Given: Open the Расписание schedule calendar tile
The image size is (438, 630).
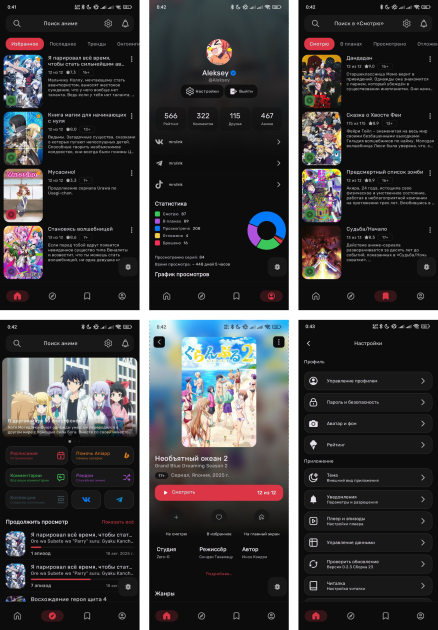Looking at the screenshot, I should pos(37,455).
